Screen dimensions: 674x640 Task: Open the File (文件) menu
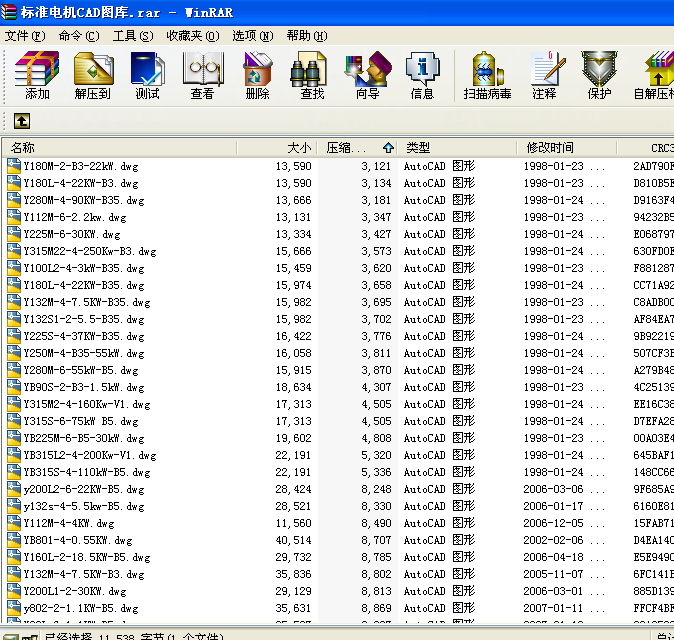tap(25, 36)
